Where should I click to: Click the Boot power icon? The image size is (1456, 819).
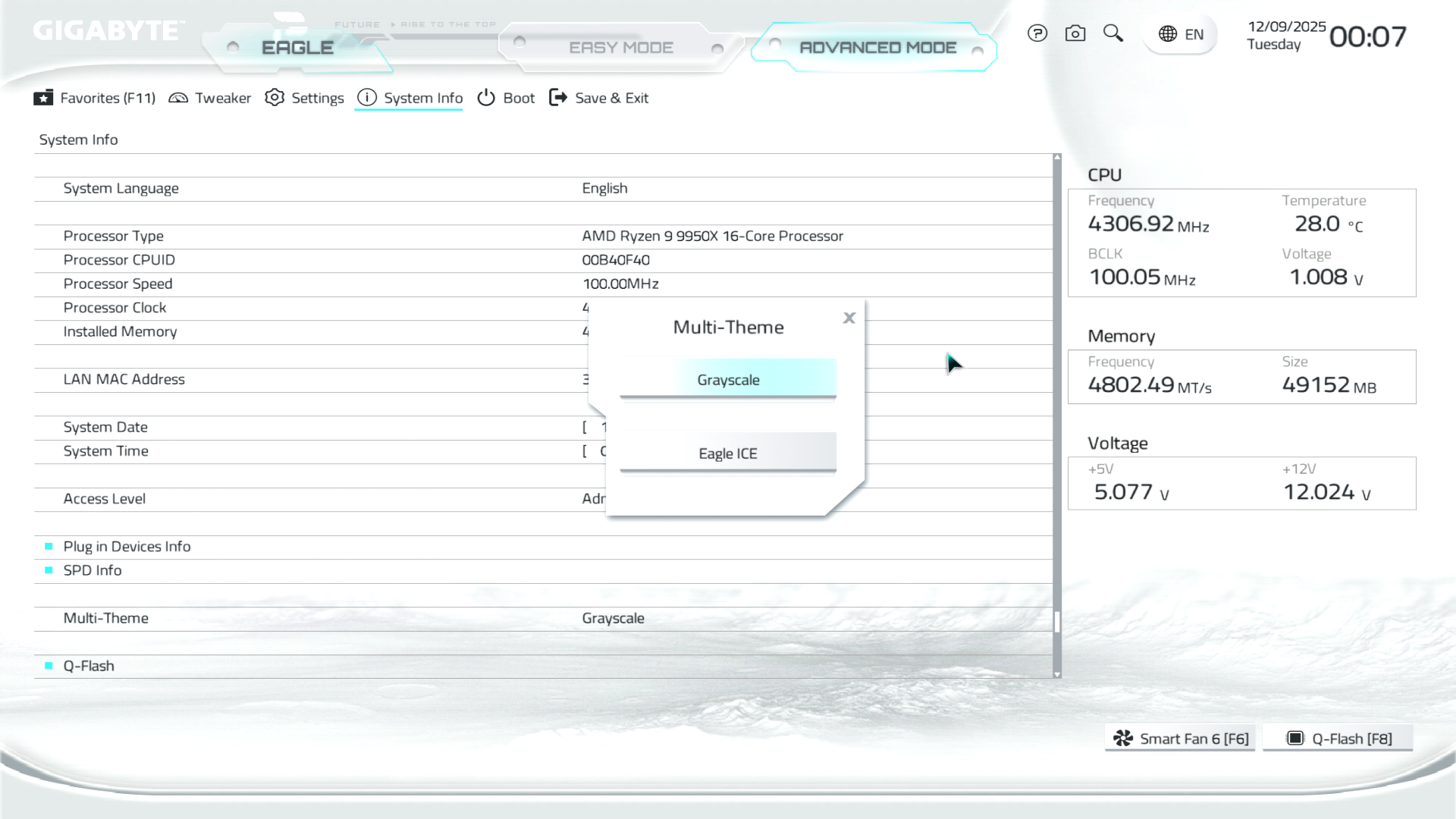[486, 98]
